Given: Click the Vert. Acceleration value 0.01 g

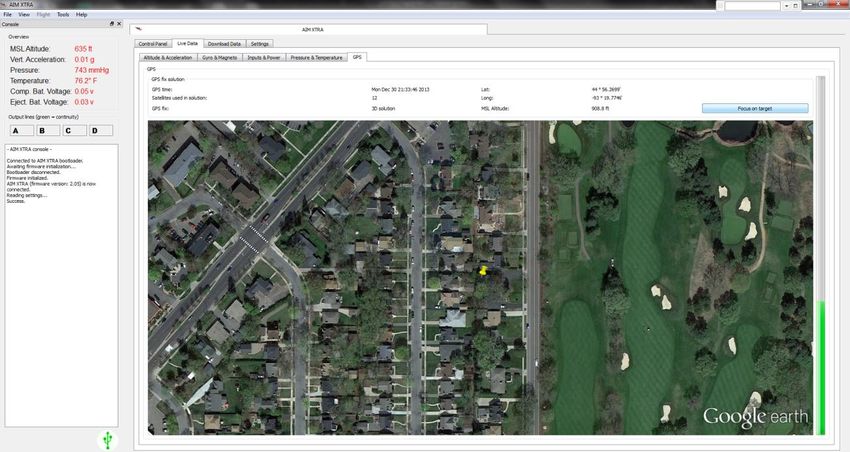Looking at the screenshot, I should click(85, 60).
